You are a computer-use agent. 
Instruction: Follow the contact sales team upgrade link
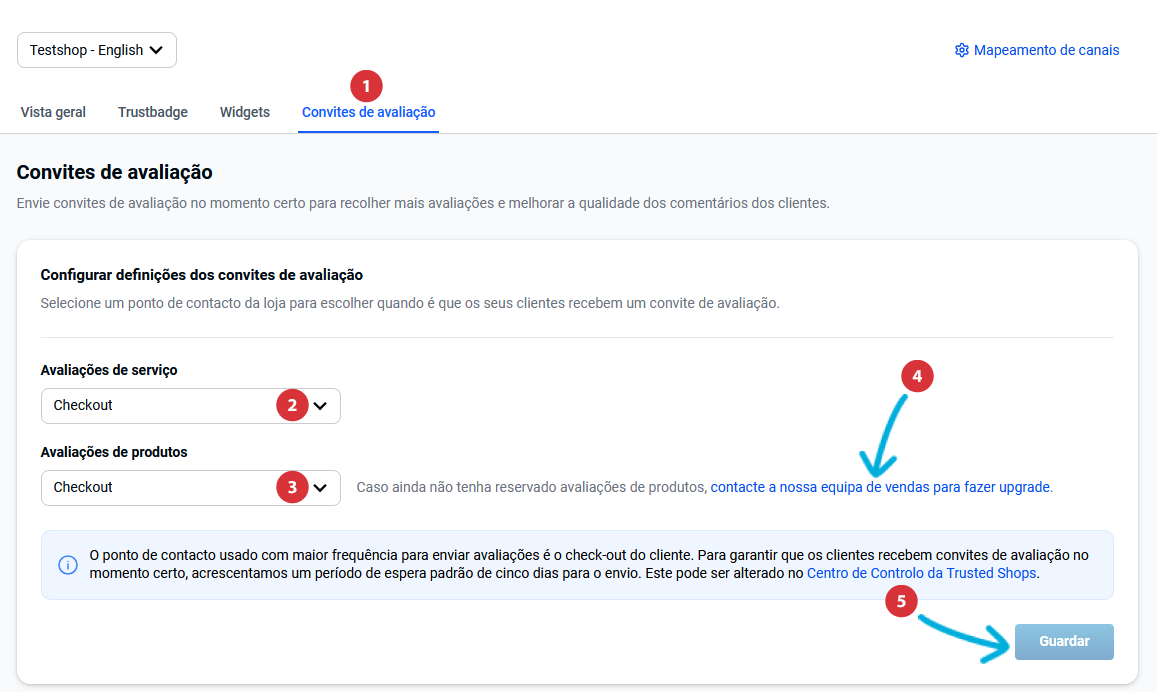coord(880,487)
